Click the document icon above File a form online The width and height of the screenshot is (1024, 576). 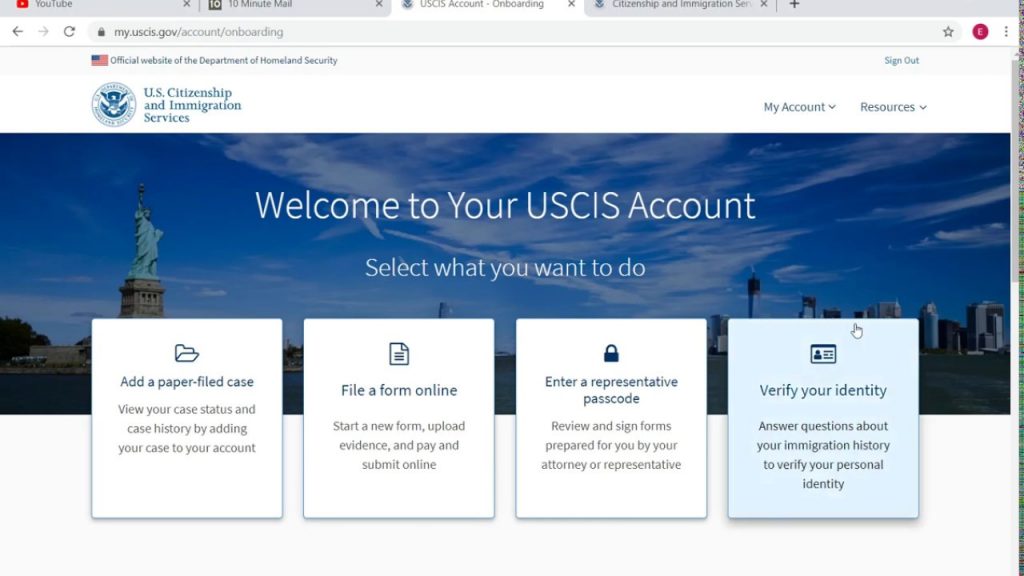[x=398, y=352]
